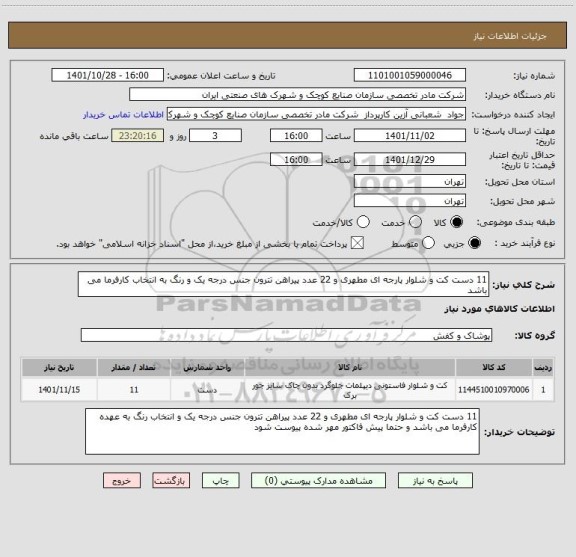Click the کد کالا column header
This screenshot has width=576, height=557.
click(494, 367)
